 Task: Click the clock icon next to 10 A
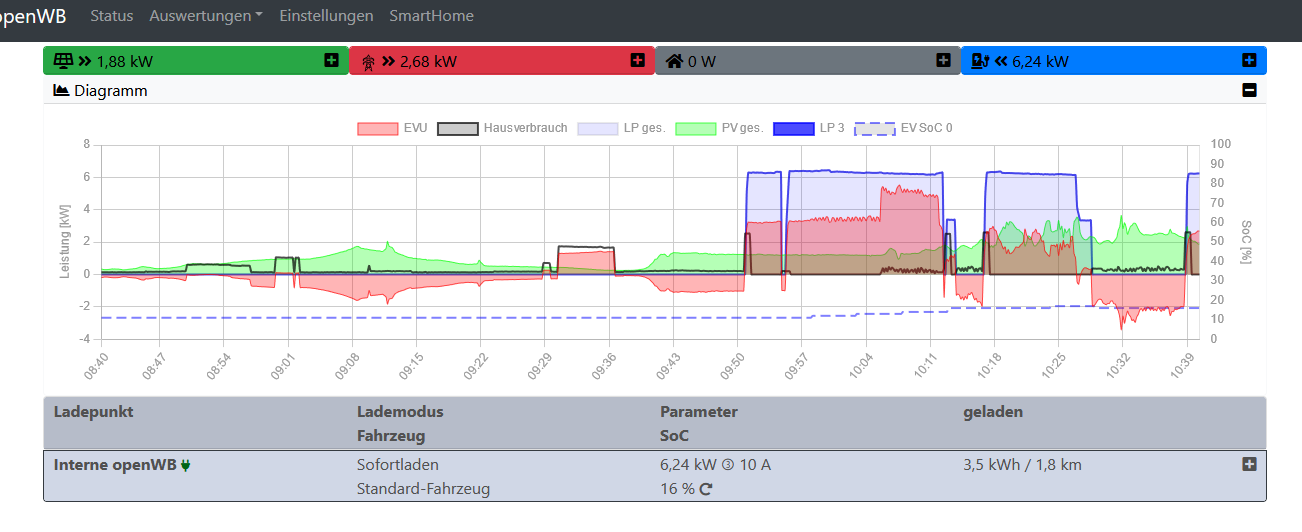point(728,465)
